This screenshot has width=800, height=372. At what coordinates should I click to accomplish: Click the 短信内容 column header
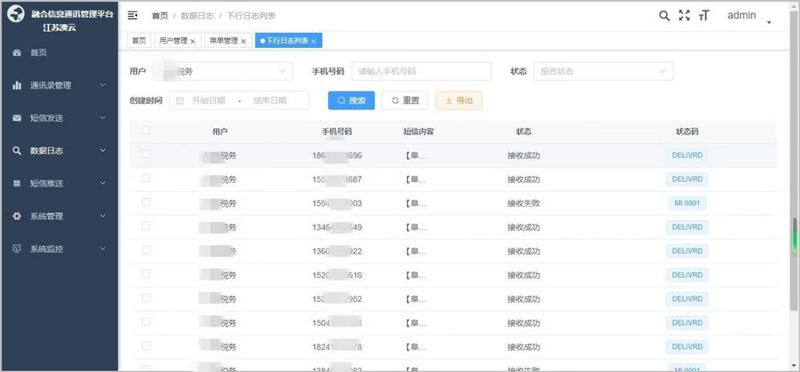pos(418,132)
